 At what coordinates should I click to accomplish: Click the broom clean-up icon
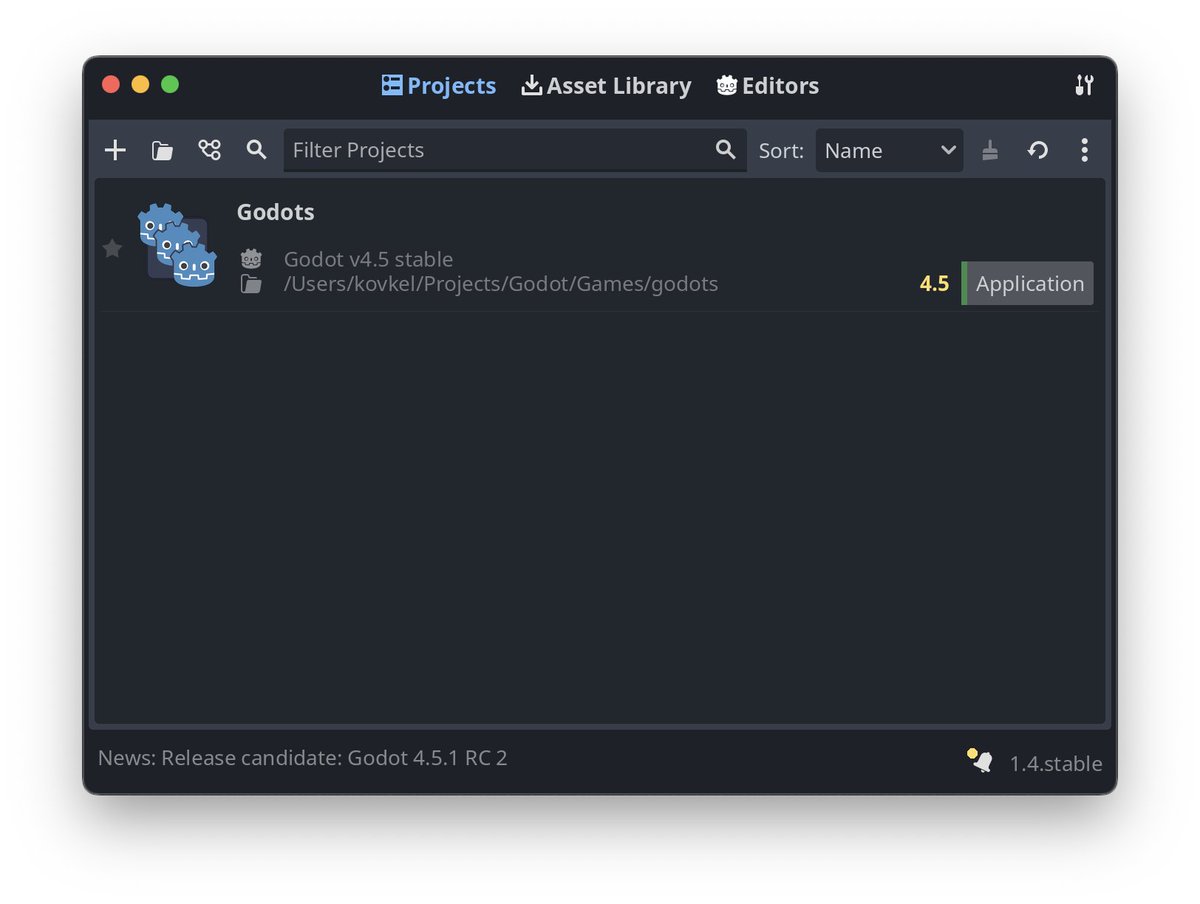point(990,150)
